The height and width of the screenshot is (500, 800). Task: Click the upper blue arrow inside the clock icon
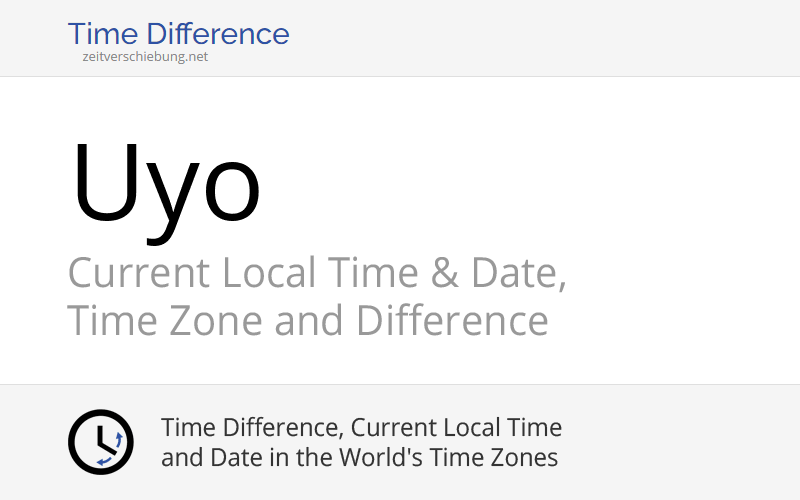[x=119, y=440]
